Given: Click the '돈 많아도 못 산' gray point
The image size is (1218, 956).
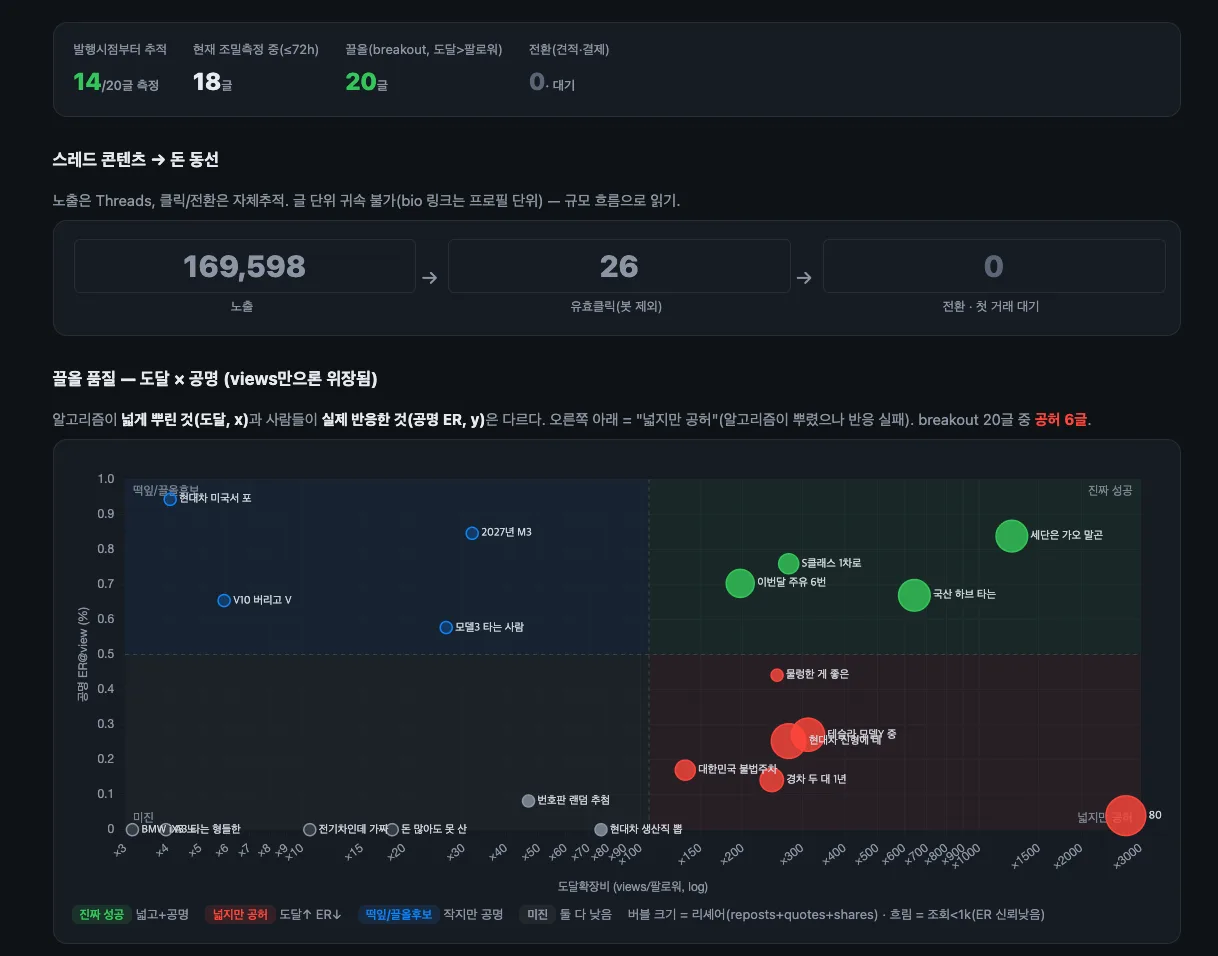Looking at the screenshot, I should coord(392,829).
